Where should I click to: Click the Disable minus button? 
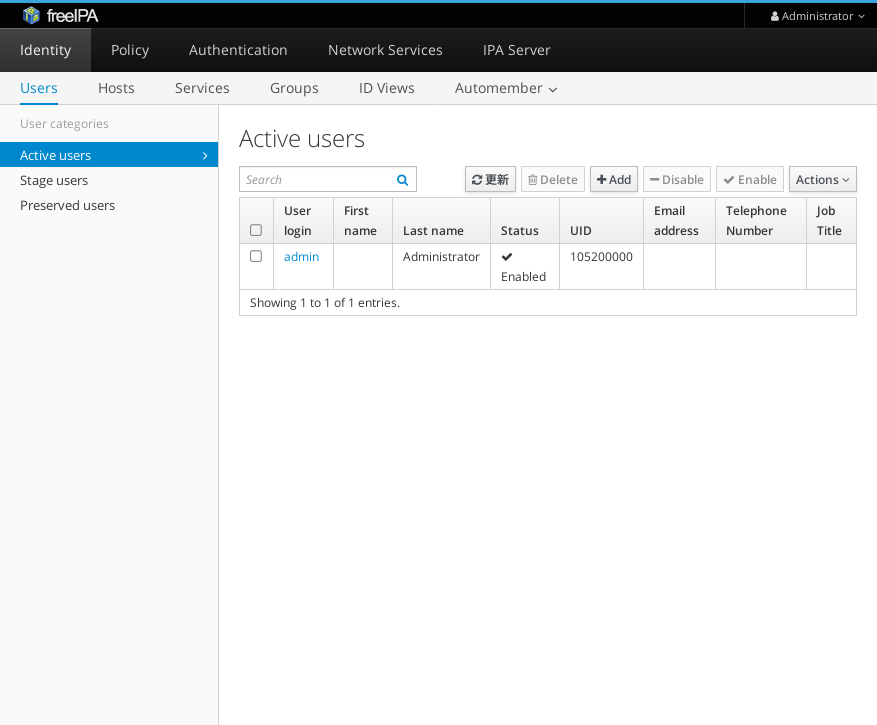[676, 180]
